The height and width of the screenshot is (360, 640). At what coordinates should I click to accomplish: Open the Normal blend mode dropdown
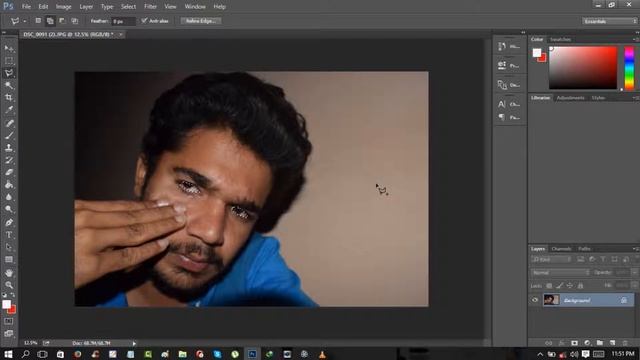[x=560, y=272]
